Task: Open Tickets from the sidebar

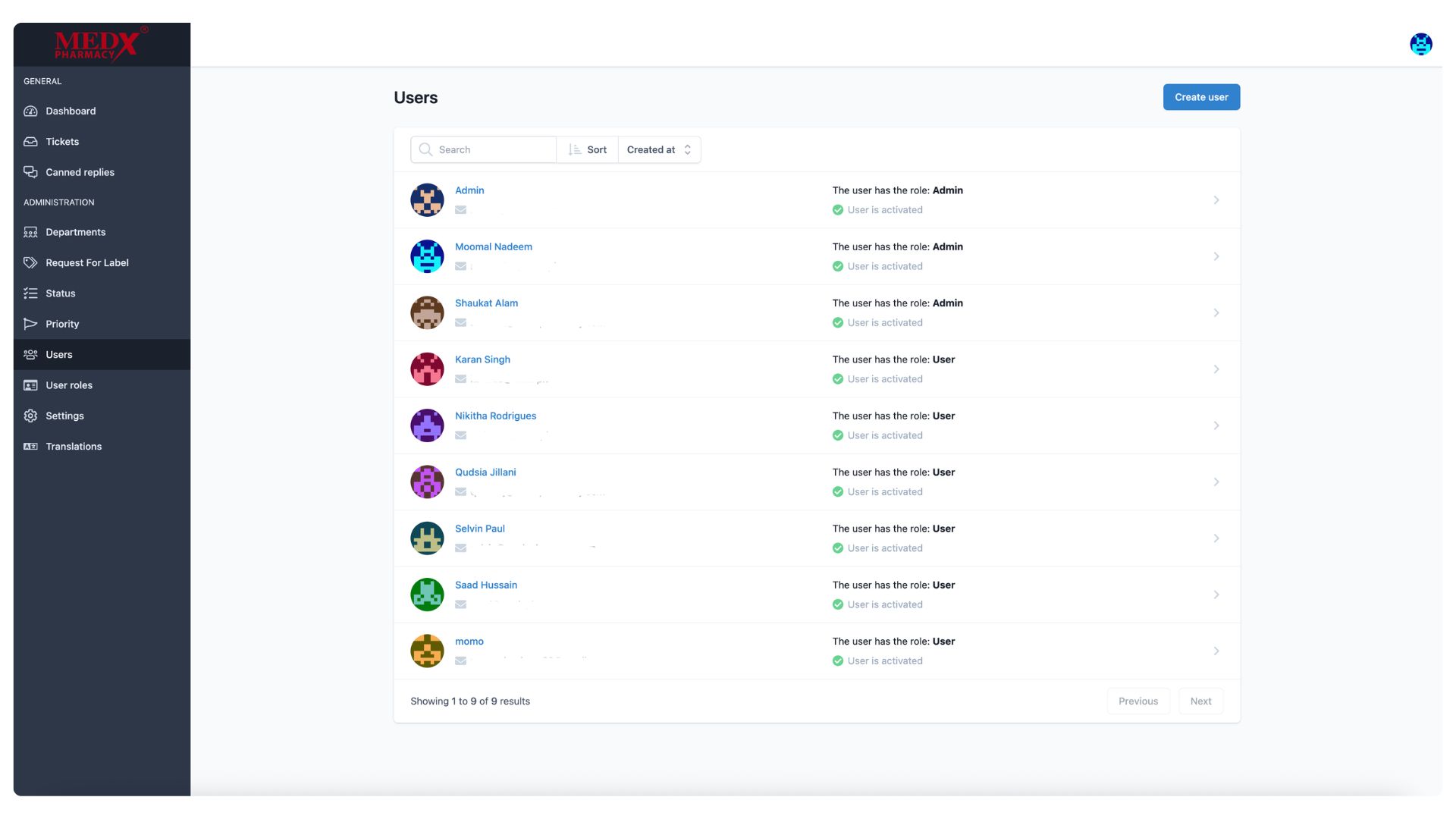Action: point(102,142)
